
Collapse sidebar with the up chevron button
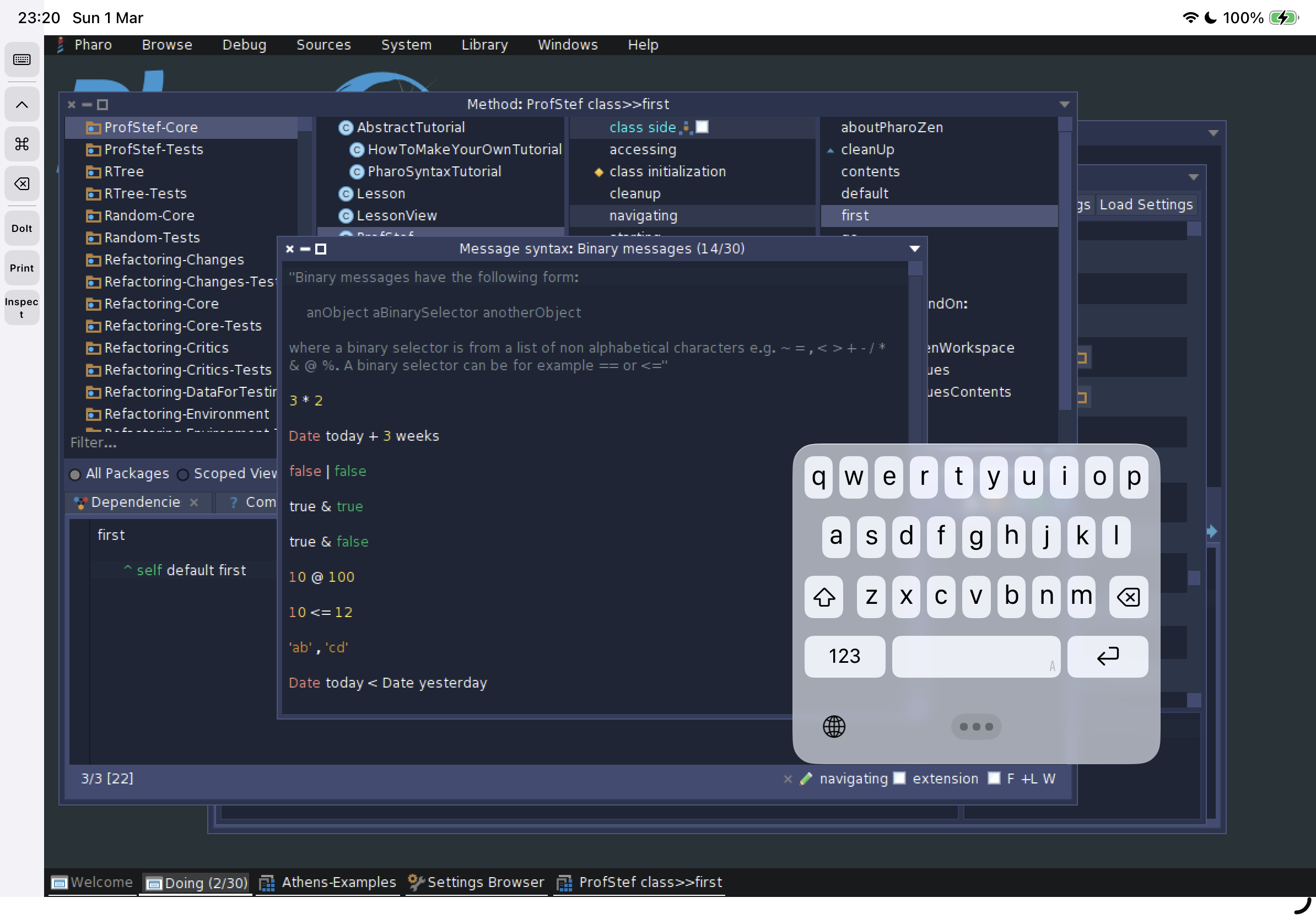[22, 104]
